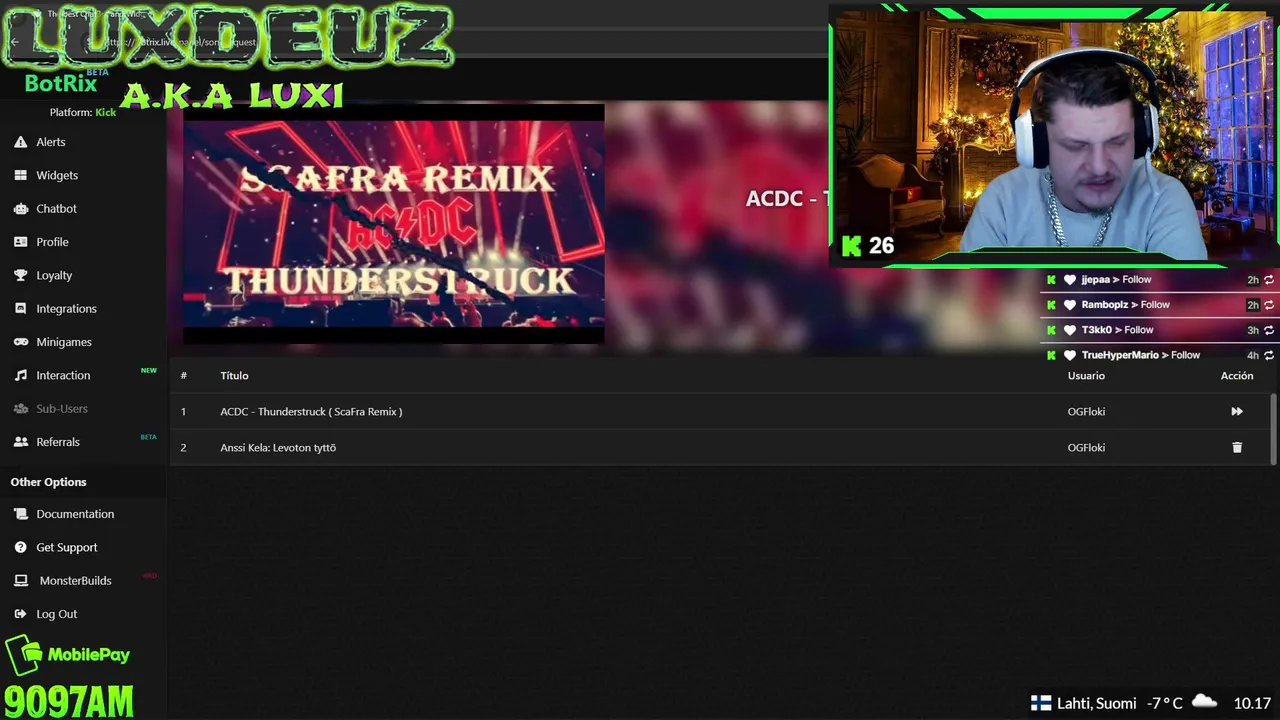Click the BotRix logo
This screenshot has width=1280, height=720.
click(x=62, y=83)
